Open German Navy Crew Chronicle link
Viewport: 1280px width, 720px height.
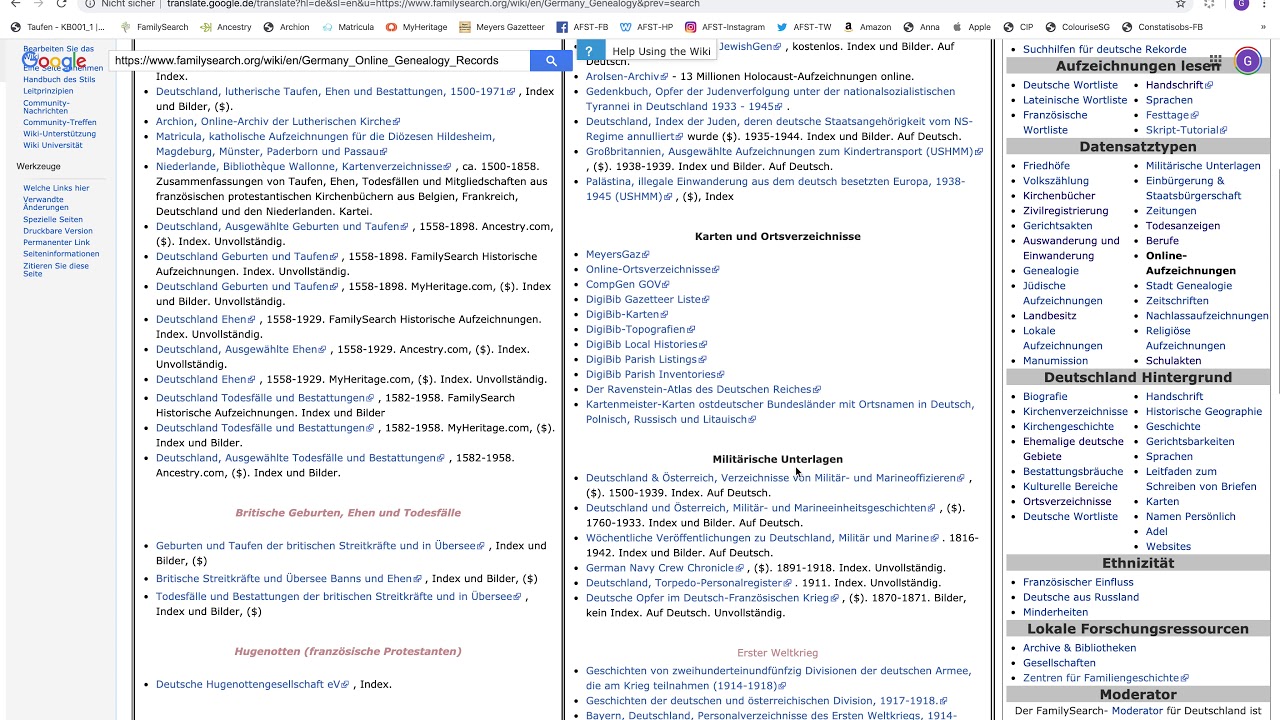665,567
